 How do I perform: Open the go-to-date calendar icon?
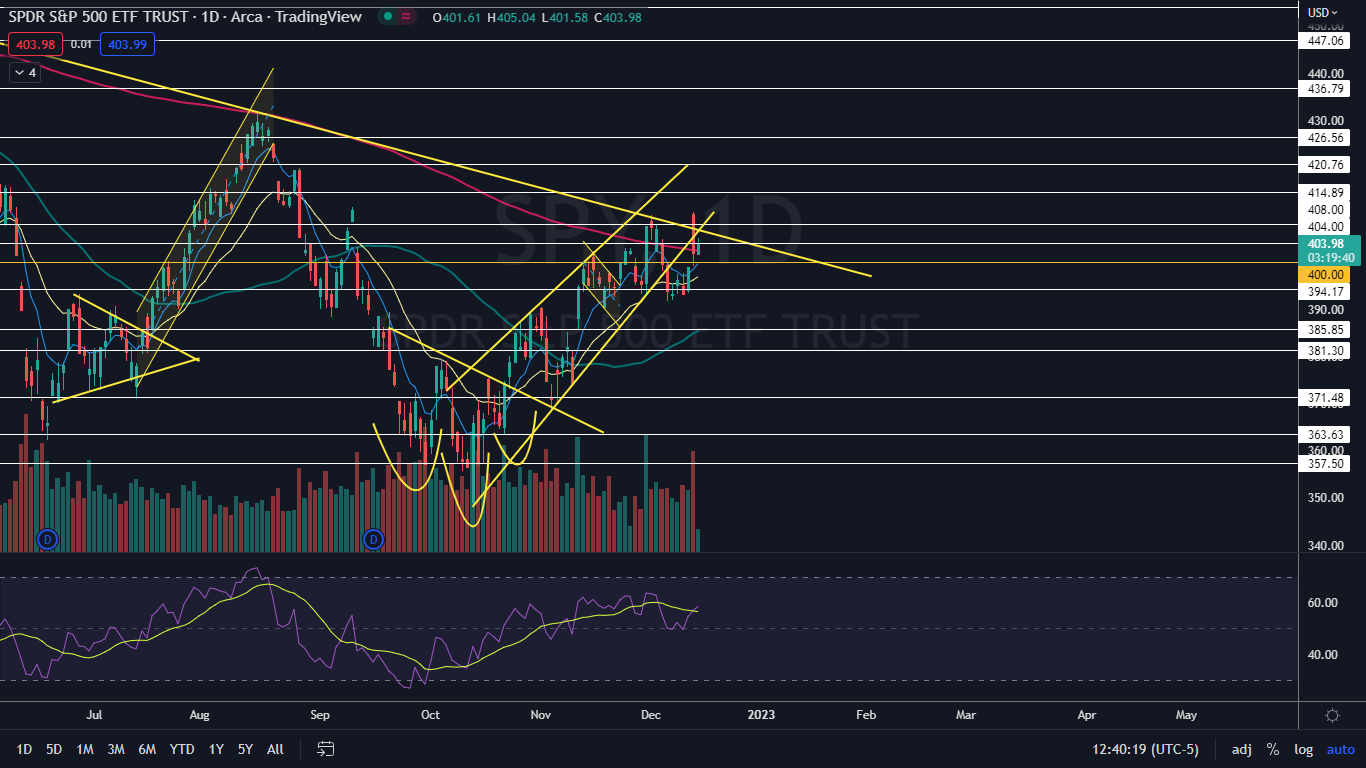tap(325, 749)
